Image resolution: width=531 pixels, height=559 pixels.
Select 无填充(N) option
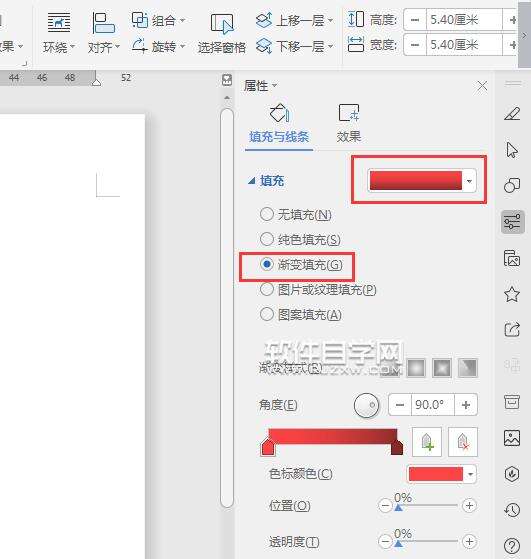[296, 215]
